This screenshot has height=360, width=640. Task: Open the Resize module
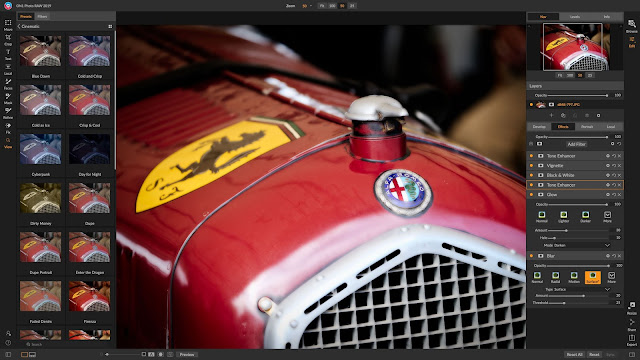click(631, 308)
